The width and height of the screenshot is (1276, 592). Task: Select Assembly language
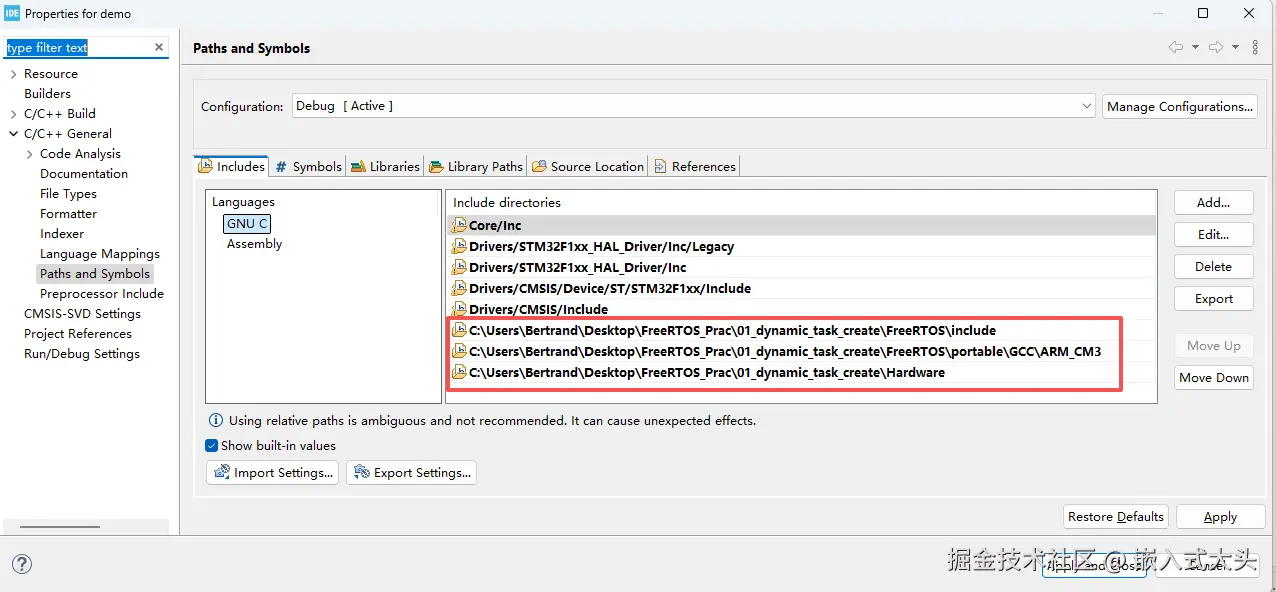click(254, 244)
